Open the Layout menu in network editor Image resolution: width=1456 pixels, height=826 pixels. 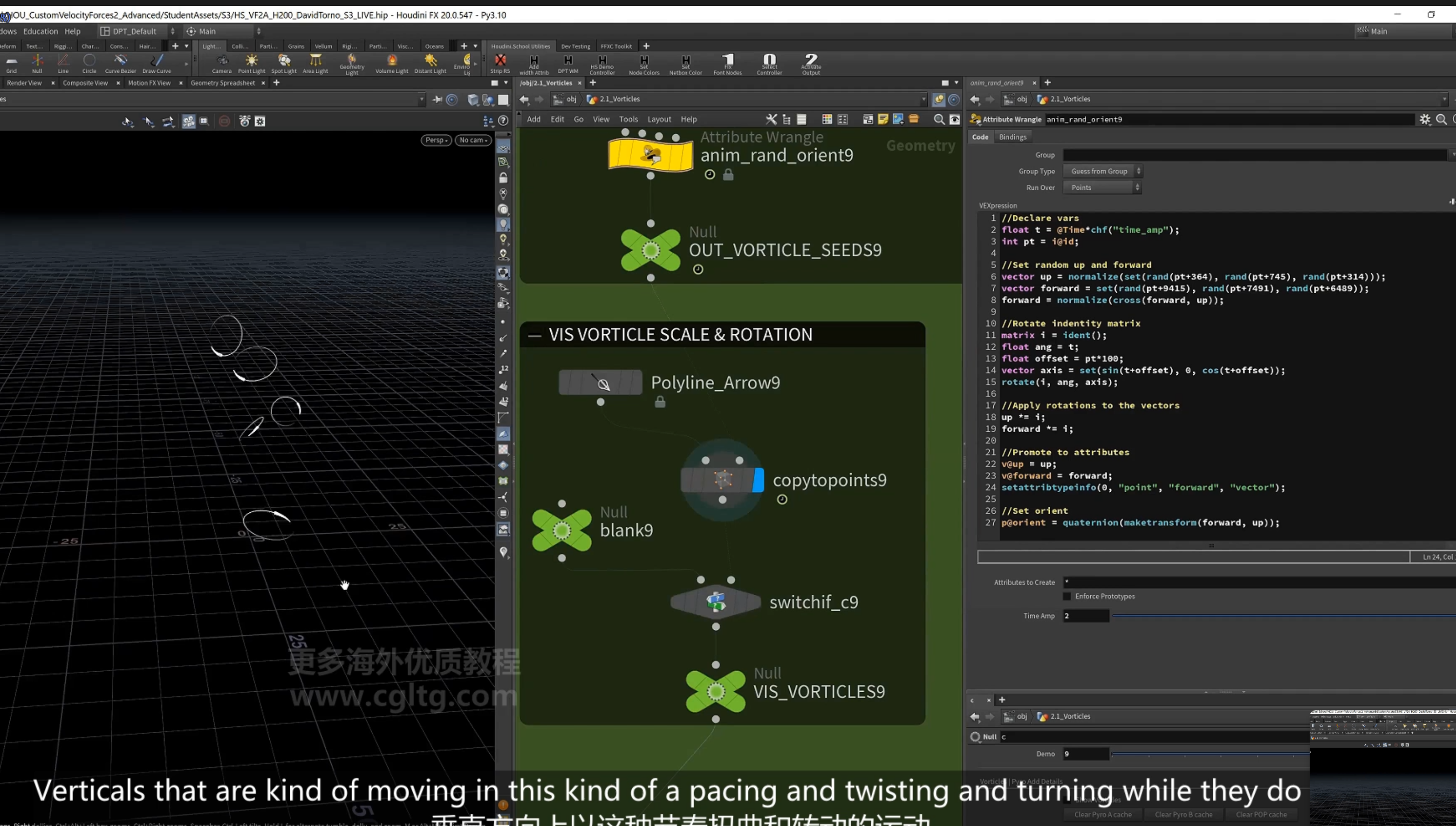coord(659,119)
